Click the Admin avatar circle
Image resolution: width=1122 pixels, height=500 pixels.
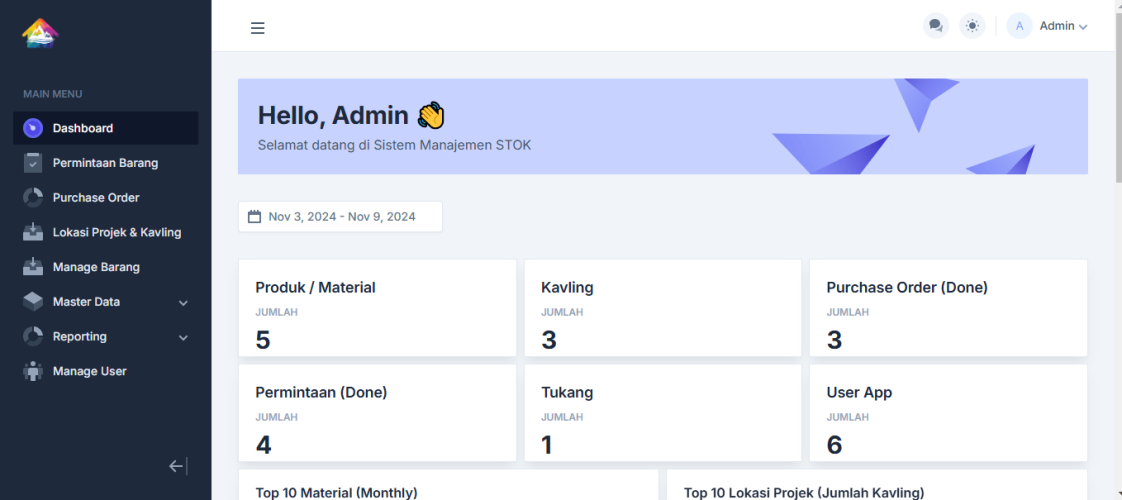1019,26
